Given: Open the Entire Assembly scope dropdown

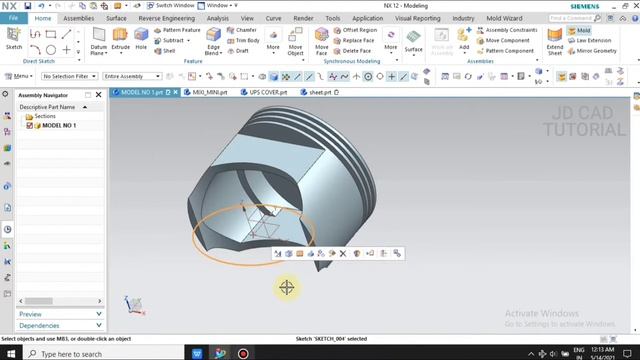Looking at the screenshot, I should click(132, 76).
